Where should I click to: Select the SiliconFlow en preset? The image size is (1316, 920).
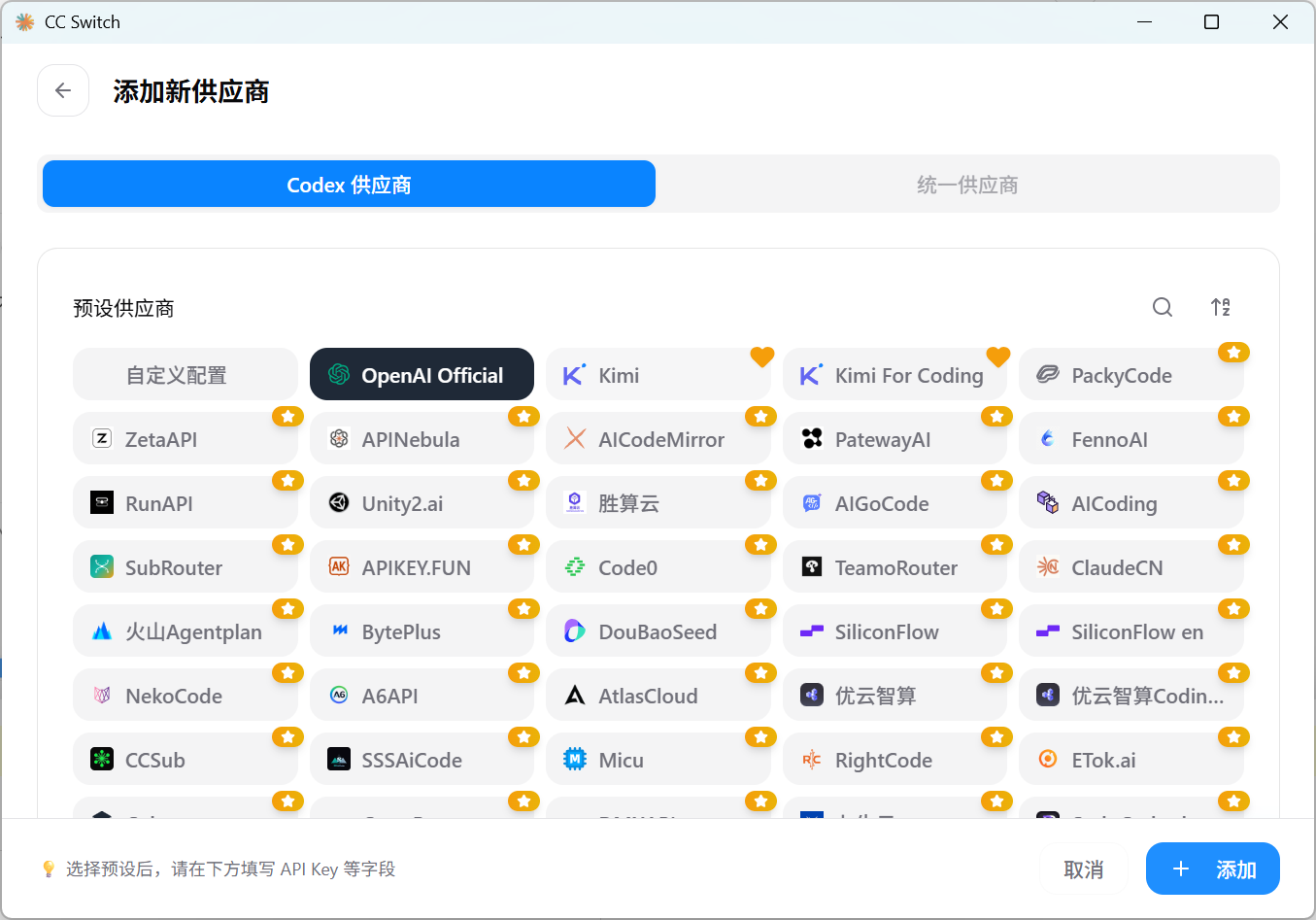click(1131, 631)
